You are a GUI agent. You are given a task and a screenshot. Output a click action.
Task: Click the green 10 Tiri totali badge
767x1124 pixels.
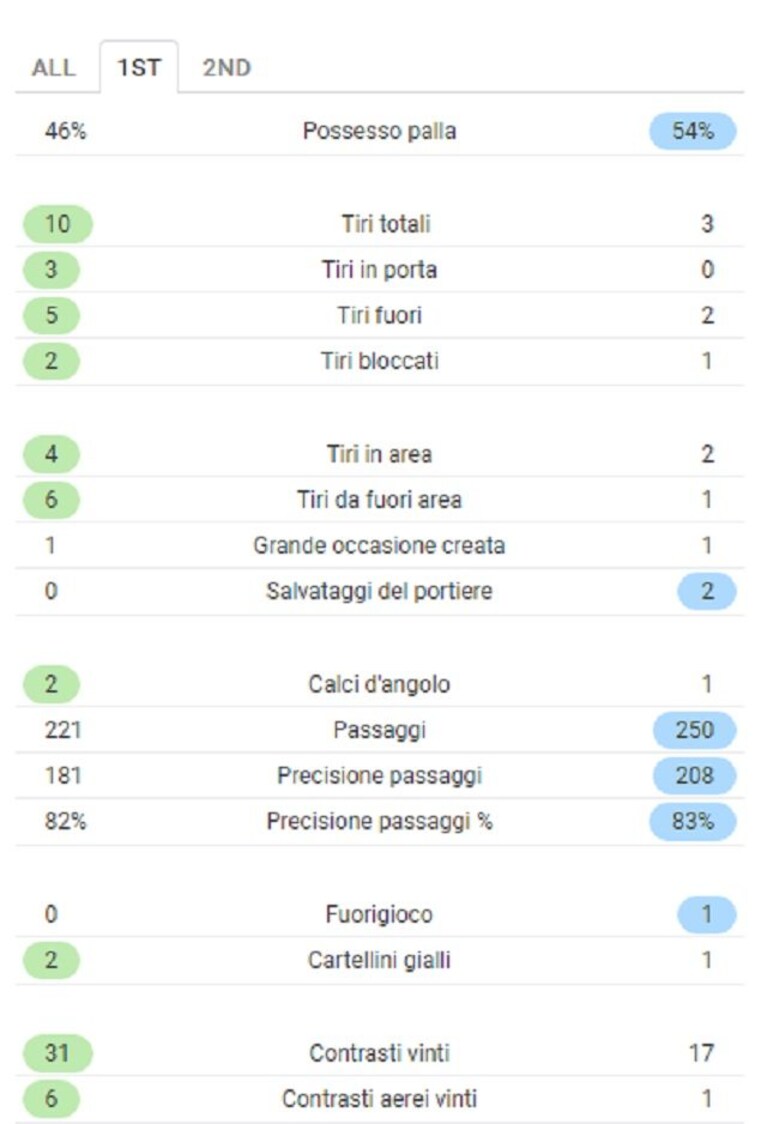point(58,224)
